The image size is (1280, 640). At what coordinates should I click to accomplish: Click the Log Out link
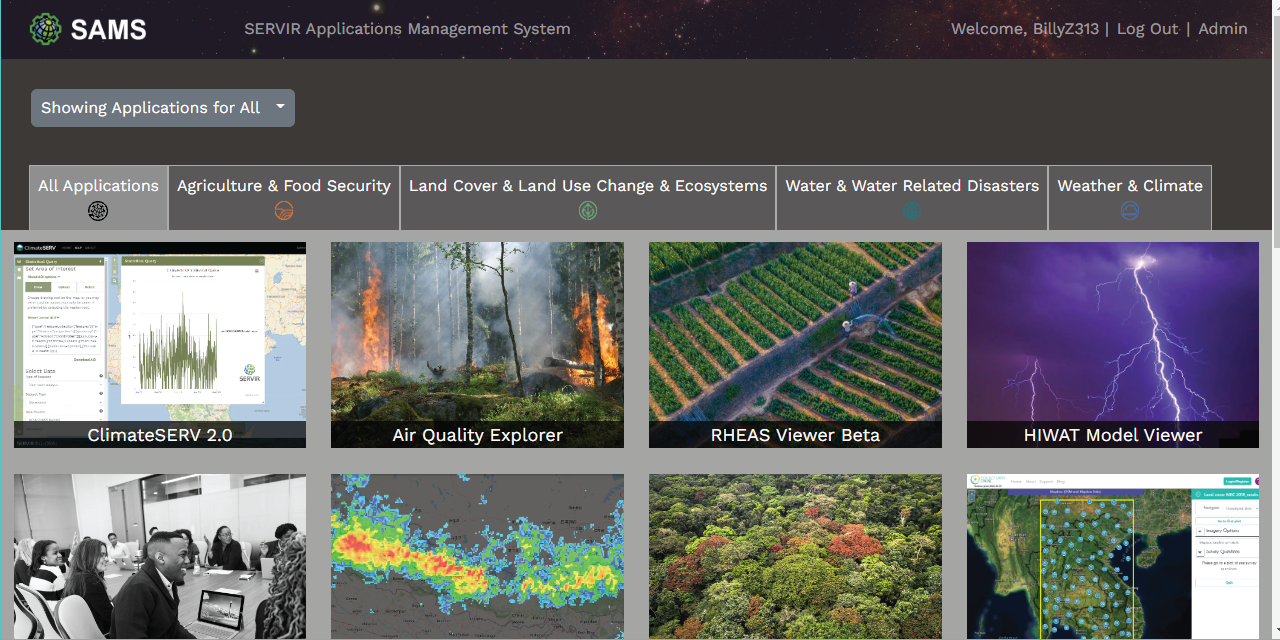tap(1147, 28)
